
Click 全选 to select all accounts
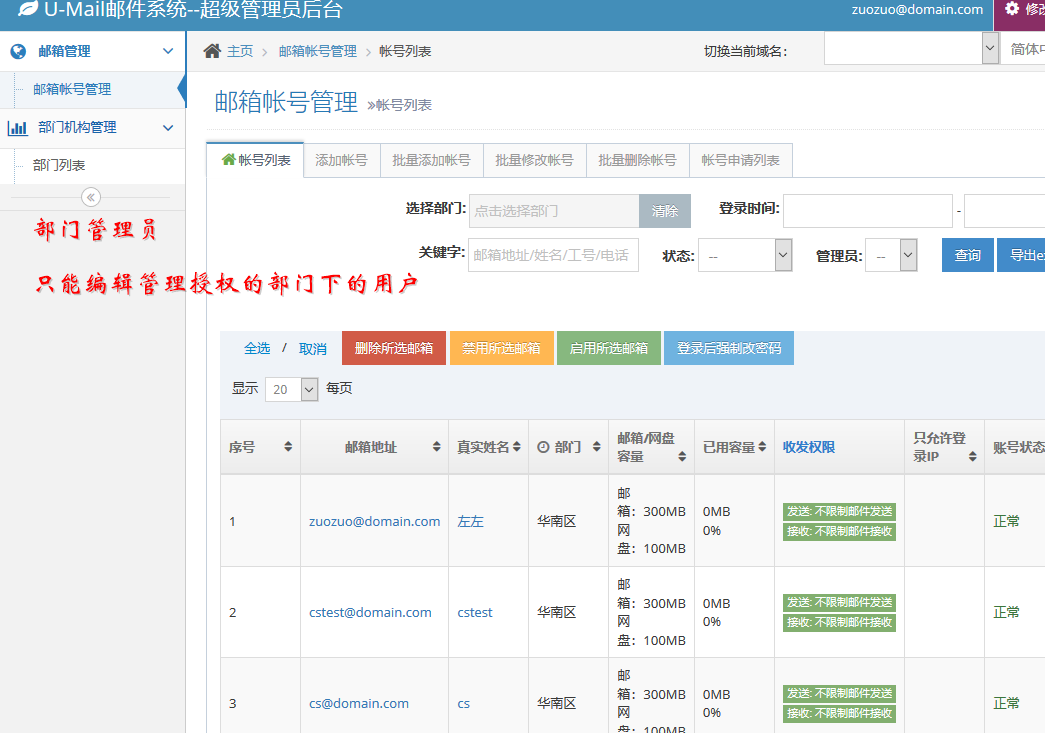coord(257,348)
